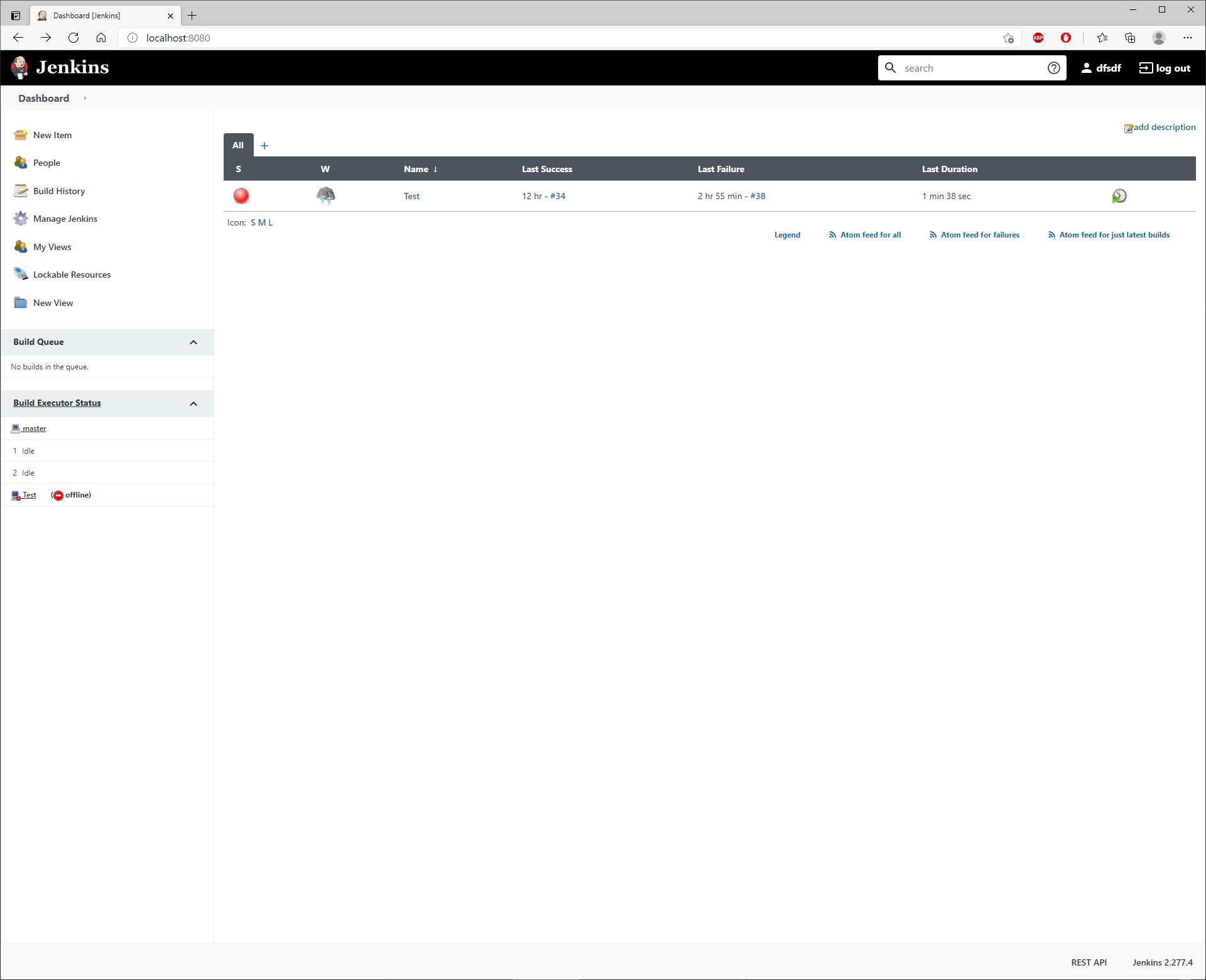
Task: Collapse the Build Executor Status panel
Action: coord(193,404)
